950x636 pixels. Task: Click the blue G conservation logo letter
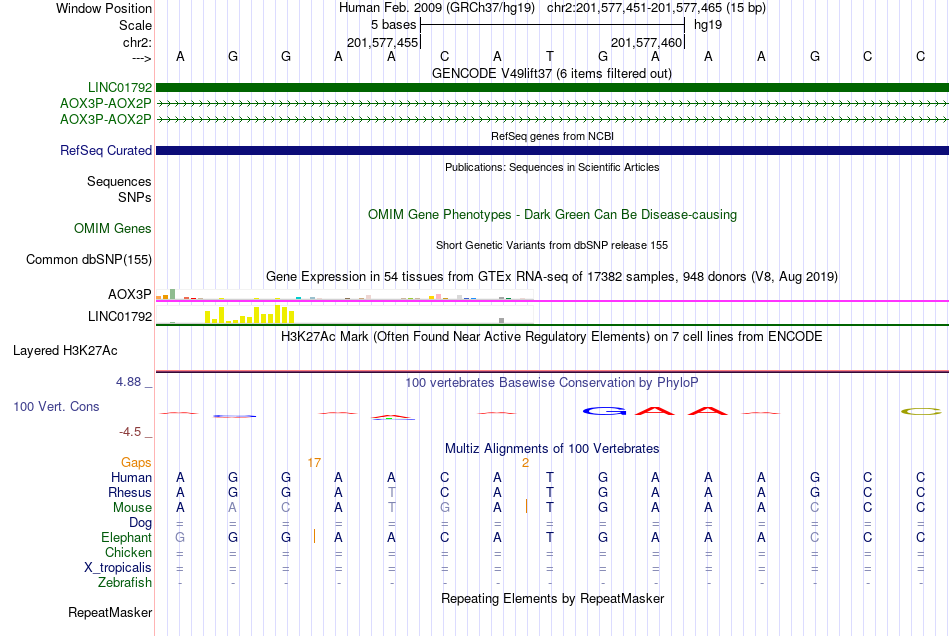pos(604,411)
